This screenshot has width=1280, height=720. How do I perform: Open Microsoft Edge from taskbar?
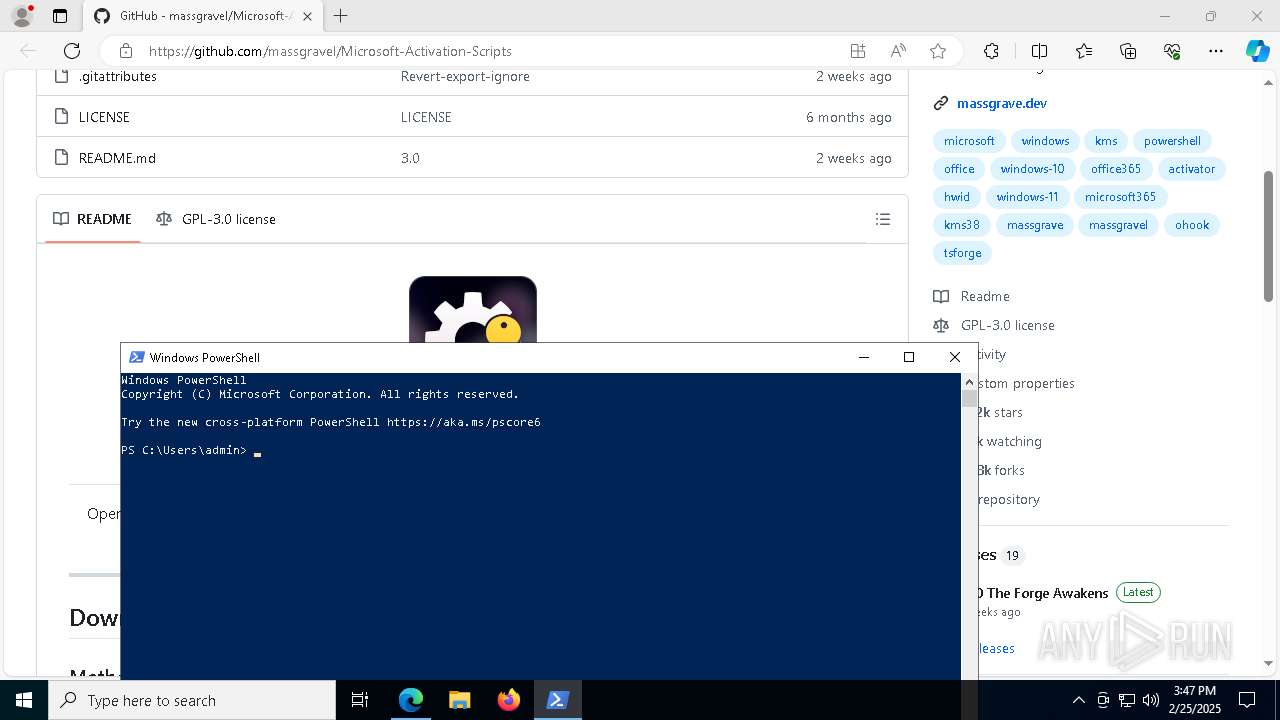click(x=410, y=700)
